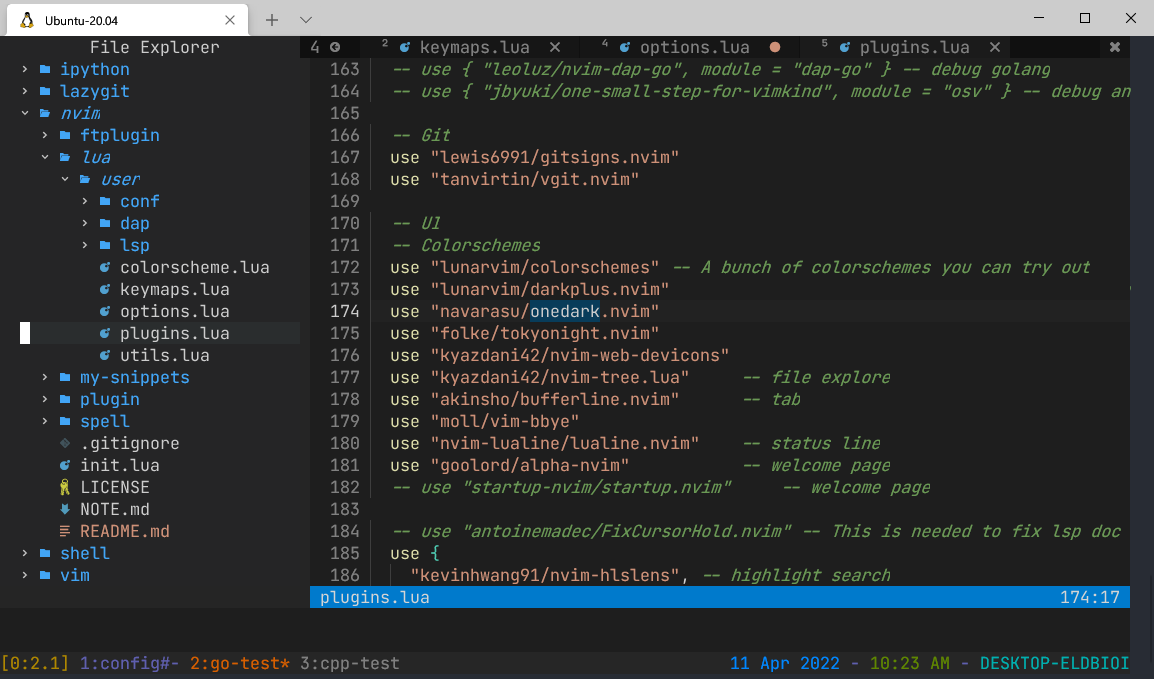Open the new-tab profile dropdown arrow
The height and width of the screenshot is (679, 1154).
[x=306, y=19]
